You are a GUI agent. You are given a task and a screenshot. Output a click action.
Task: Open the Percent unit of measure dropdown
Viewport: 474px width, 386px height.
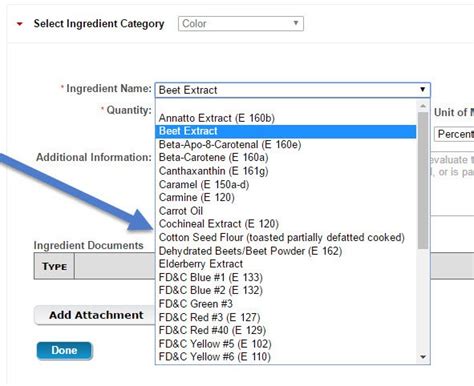pos(454,134)
